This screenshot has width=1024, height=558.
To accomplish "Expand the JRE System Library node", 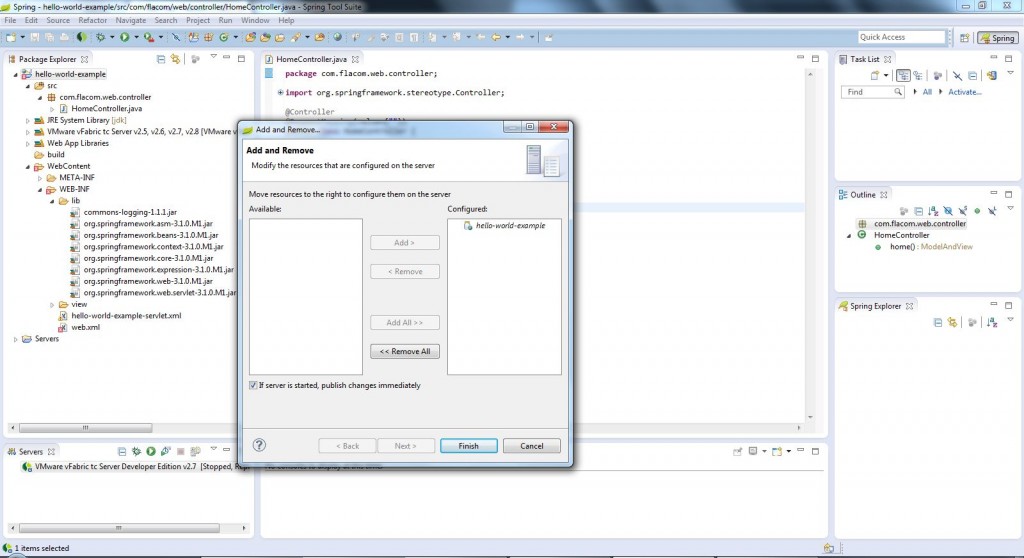I will (27, 120).
